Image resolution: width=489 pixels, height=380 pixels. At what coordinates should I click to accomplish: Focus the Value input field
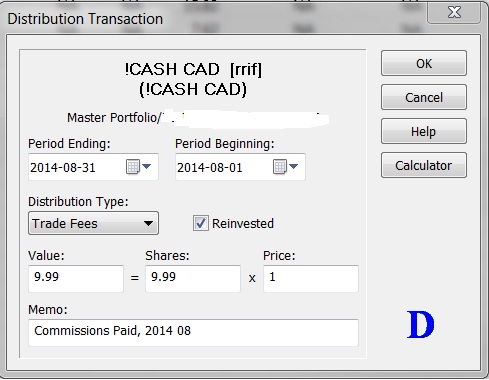tap(76, 279)
